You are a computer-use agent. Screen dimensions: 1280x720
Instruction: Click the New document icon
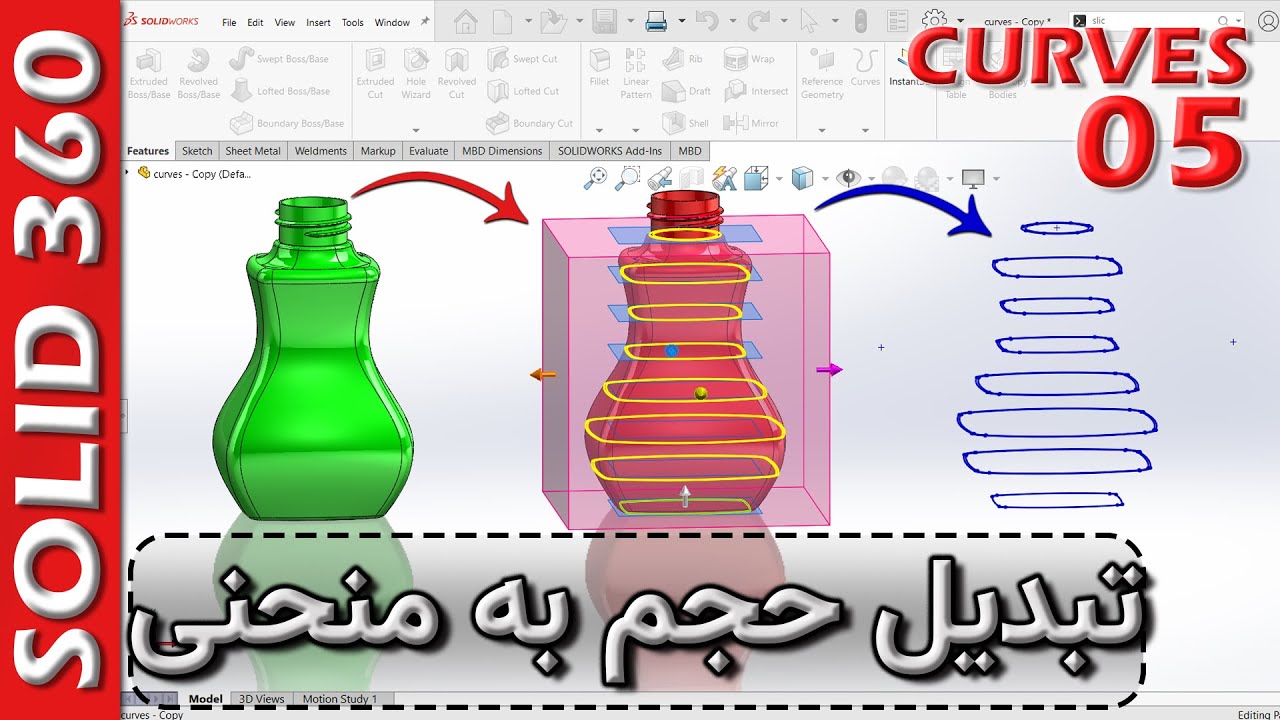pos(502,20)
